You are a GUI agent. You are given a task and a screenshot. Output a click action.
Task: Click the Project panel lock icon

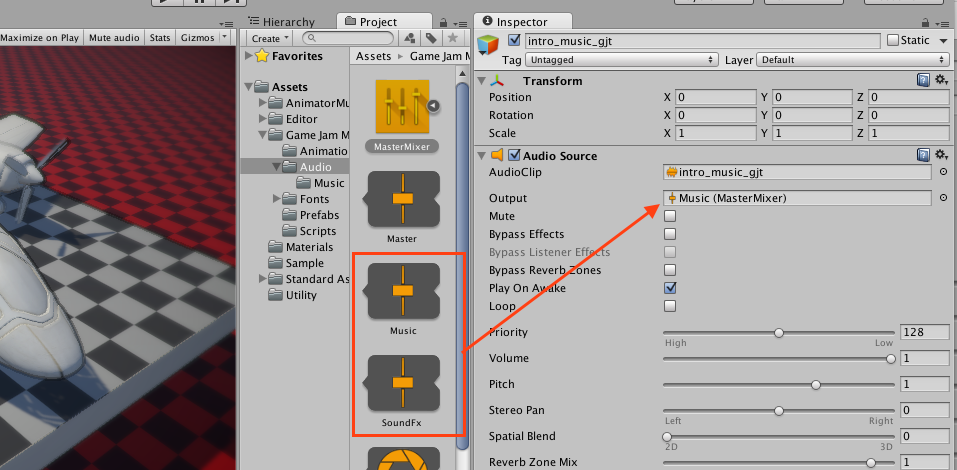(x=443, y=22)
